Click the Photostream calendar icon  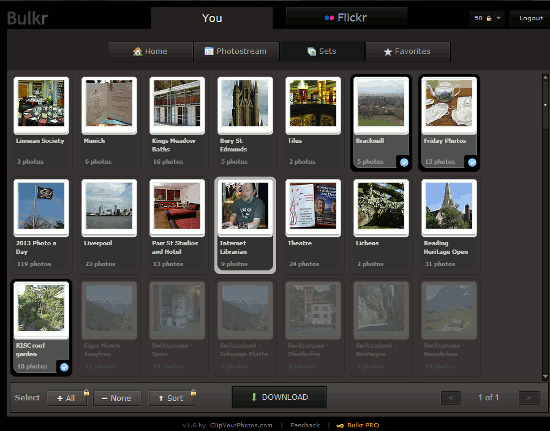(x=209, y=51)
